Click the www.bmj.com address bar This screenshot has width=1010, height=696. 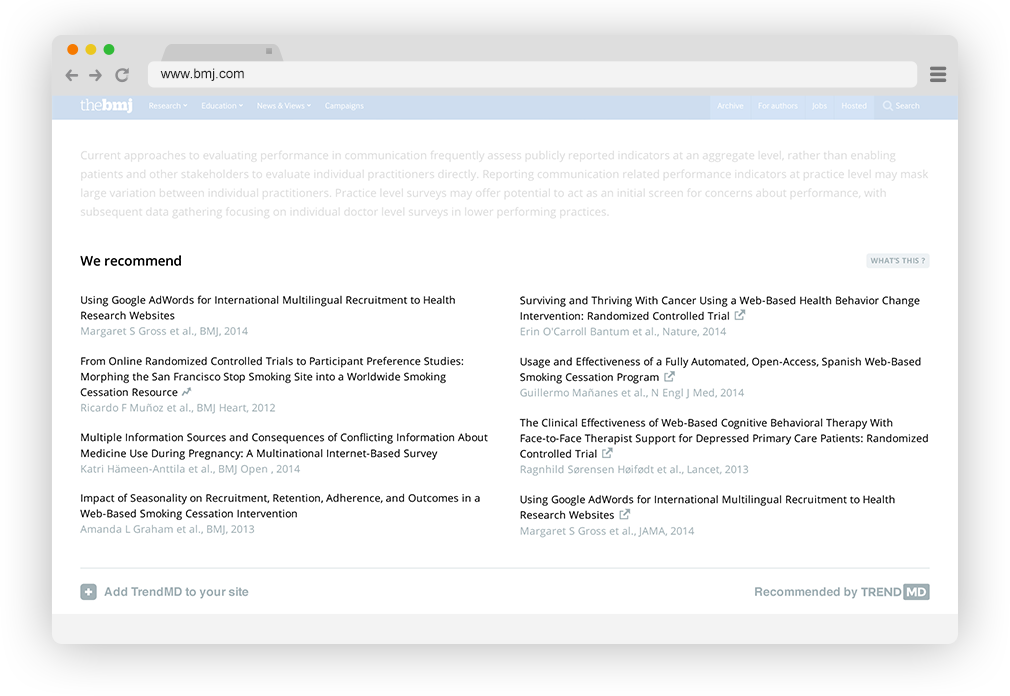(530, 74)
